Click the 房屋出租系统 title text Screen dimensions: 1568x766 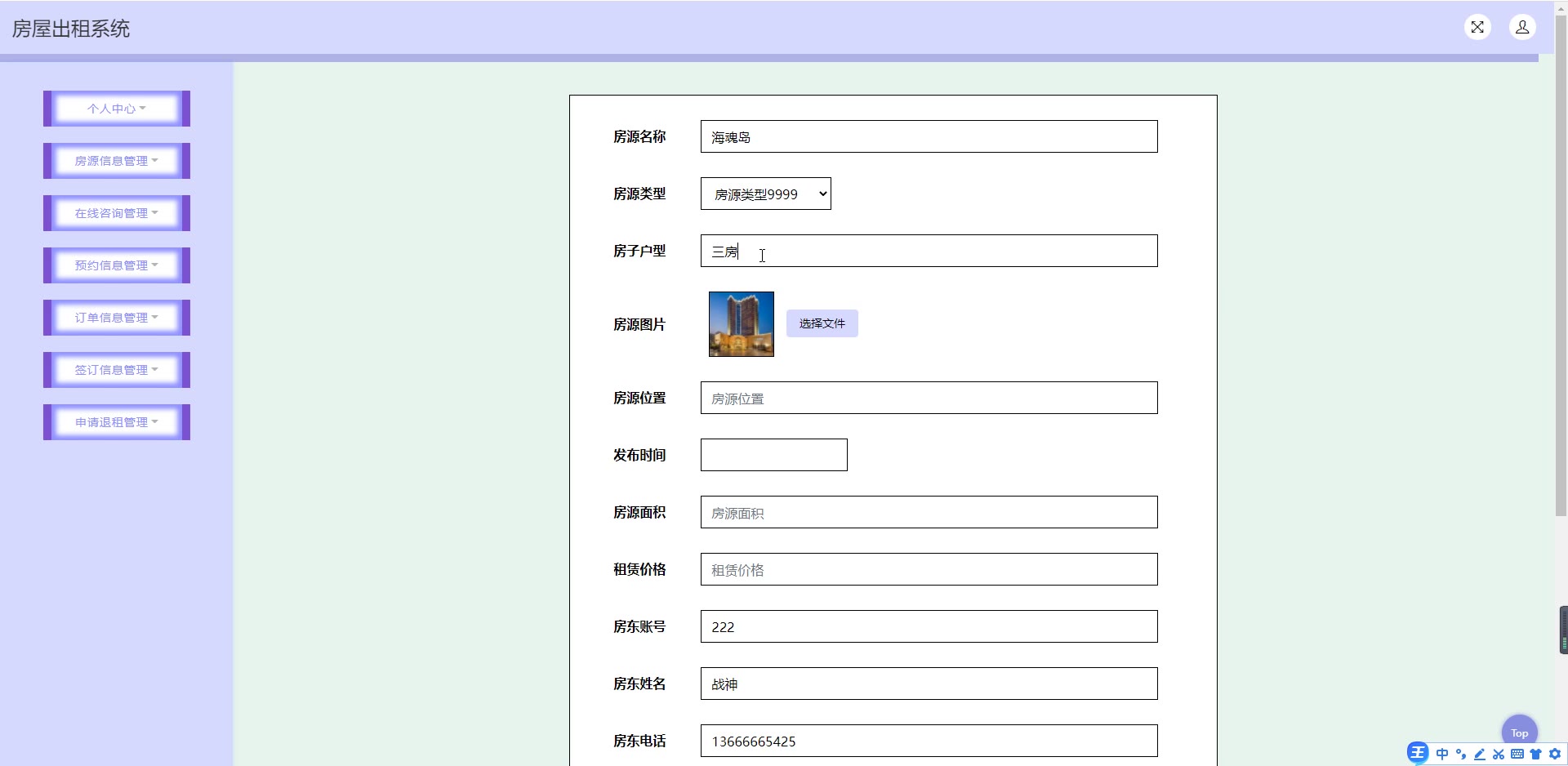[x=71, y=29]
